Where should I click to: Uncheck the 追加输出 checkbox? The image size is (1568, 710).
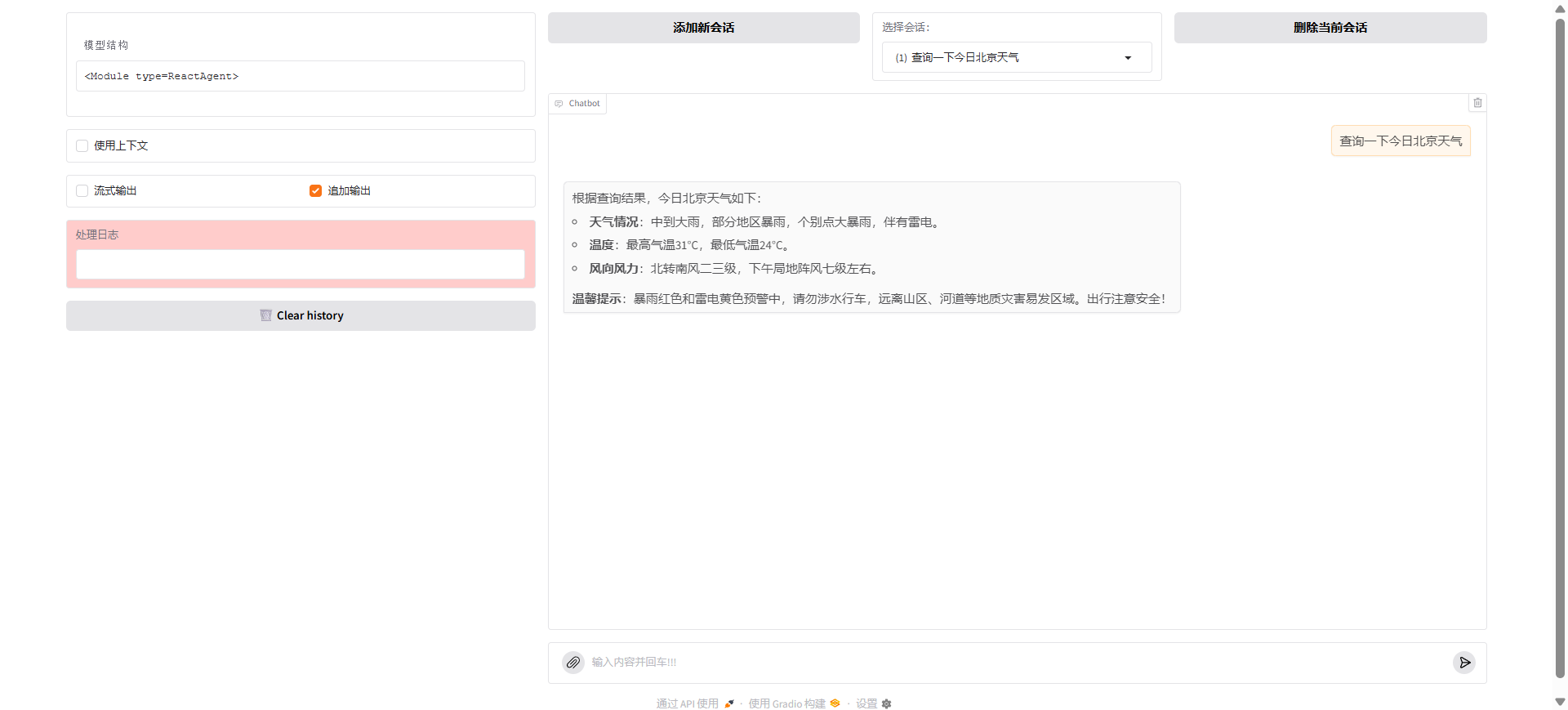tap(315, 190)
